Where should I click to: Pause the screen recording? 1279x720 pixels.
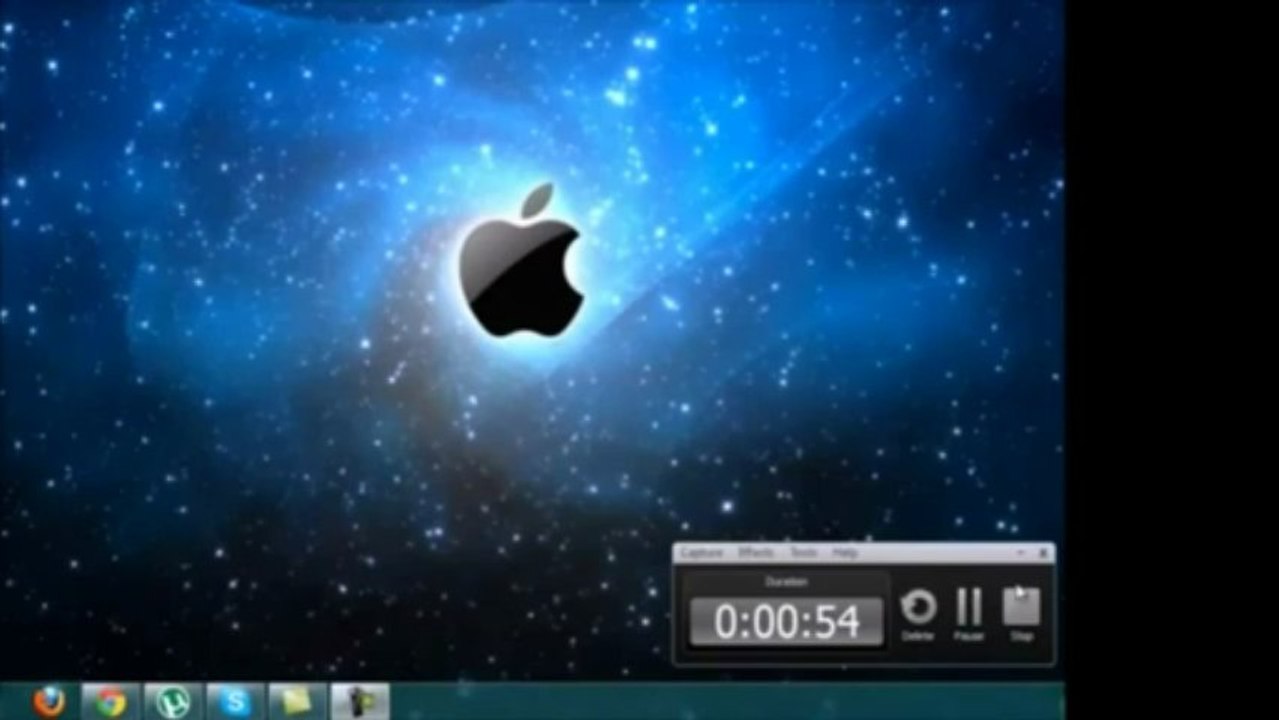968,614
